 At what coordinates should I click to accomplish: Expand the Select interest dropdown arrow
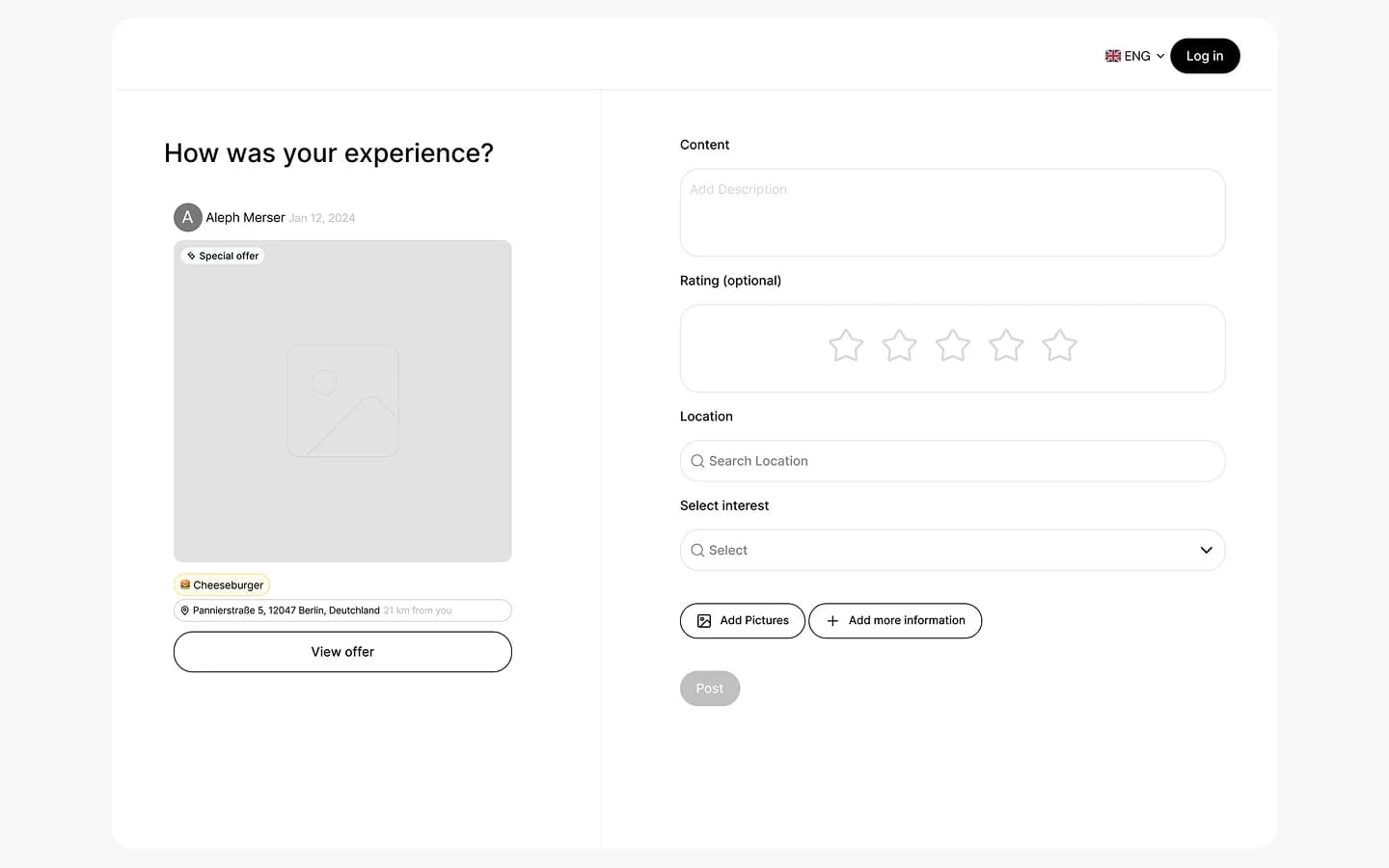click(x=1206, y=550)
